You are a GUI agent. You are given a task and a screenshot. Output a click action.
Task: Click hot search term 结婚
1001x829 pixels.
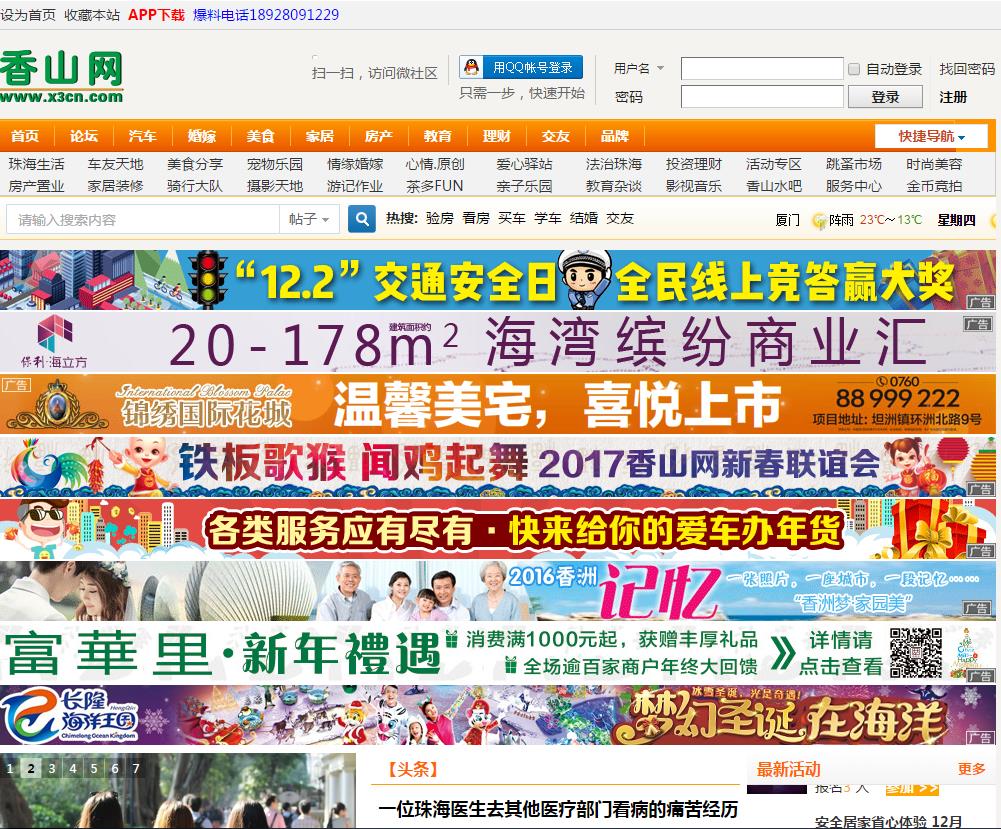(583, 218)
